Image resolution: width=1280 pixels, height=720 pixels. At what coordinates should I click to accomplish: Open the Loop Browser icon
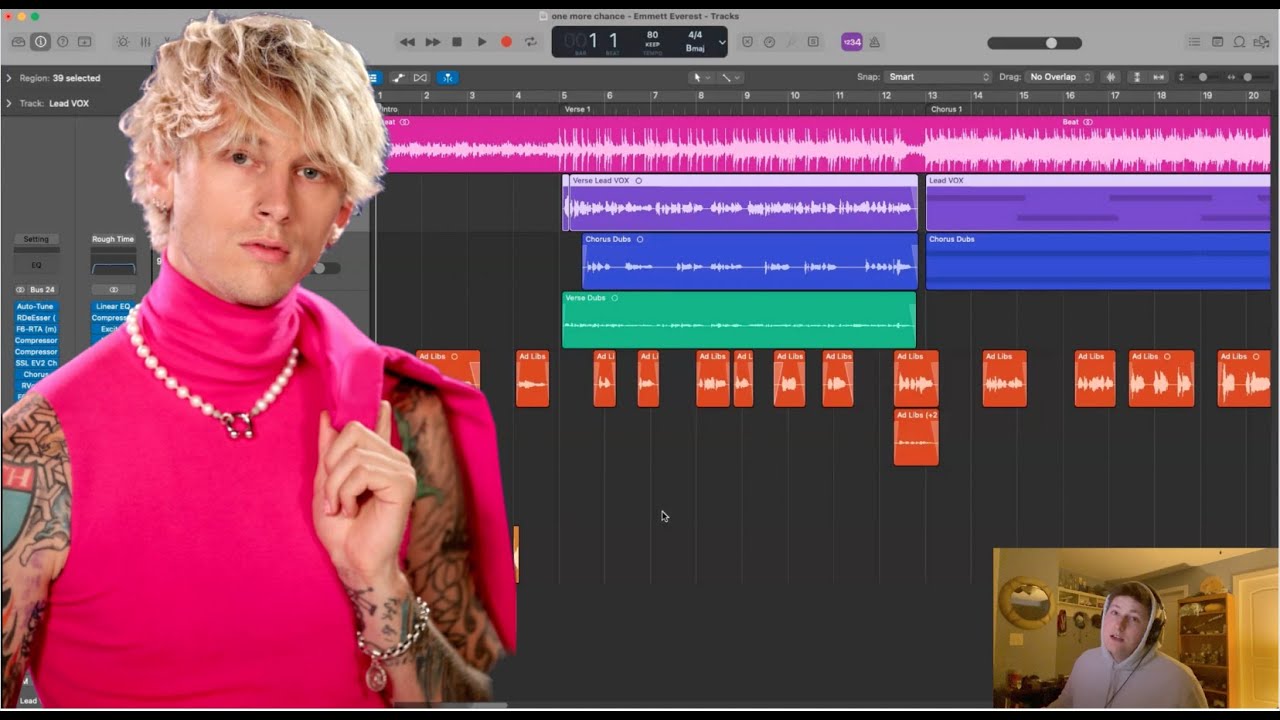pos(1239,42)
